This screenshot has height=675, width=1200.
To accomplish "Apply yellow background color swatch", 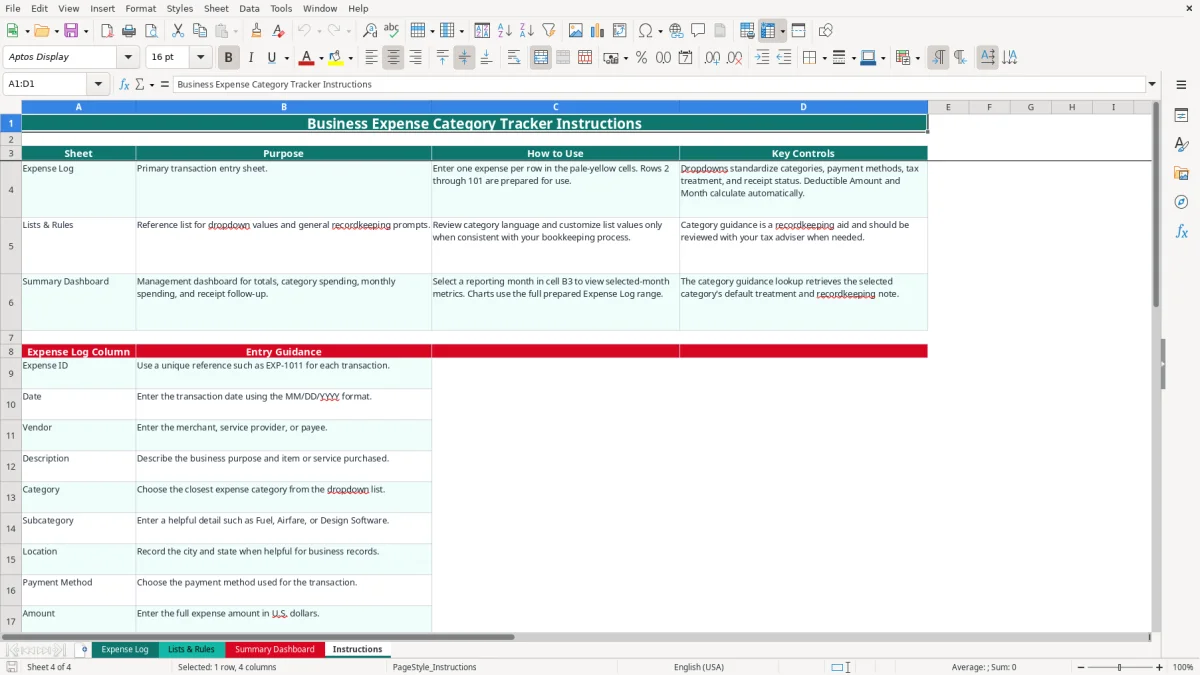I will [336, 58].
